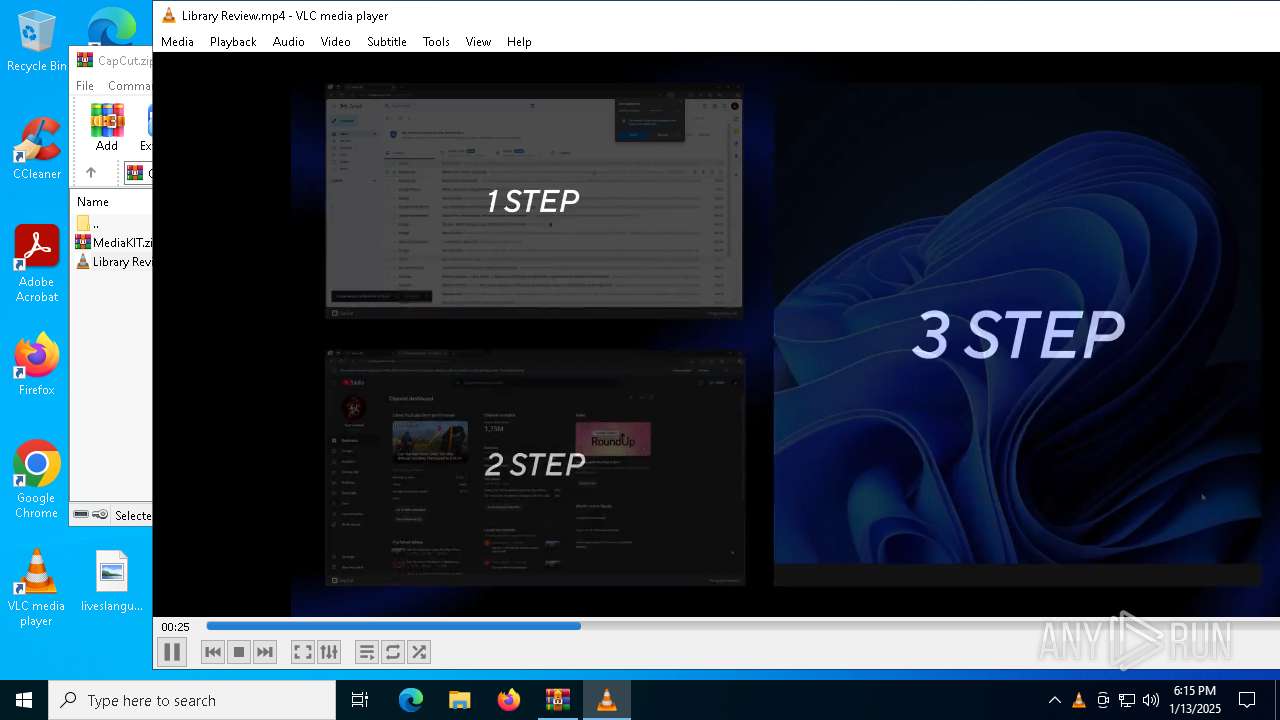Open the Tools menu

pyautogui.click(x=436, y=42)
